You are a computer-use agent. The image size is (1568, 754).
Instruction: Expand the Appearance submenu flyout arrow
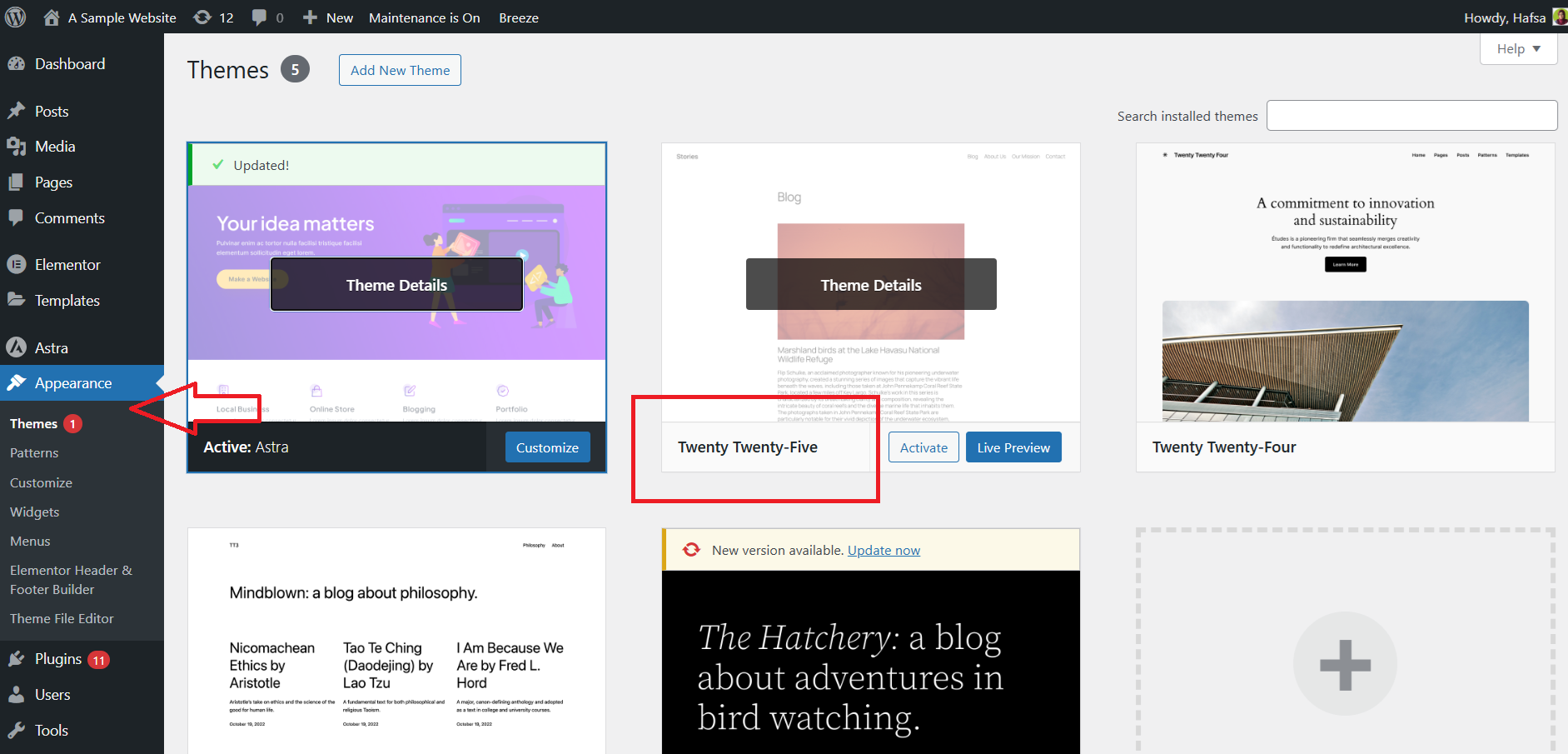coord(160,383)
